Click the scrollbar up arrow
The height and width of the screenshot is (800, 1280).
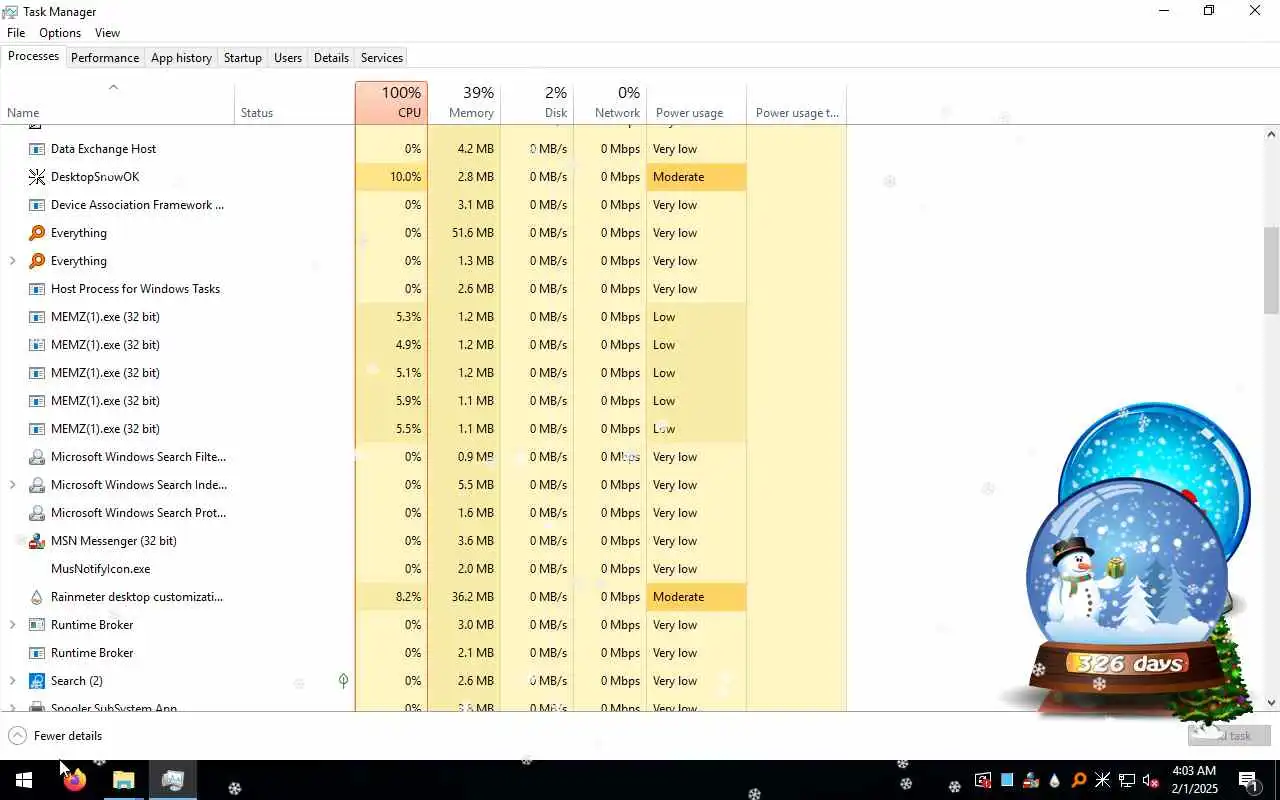point(1271,134)
